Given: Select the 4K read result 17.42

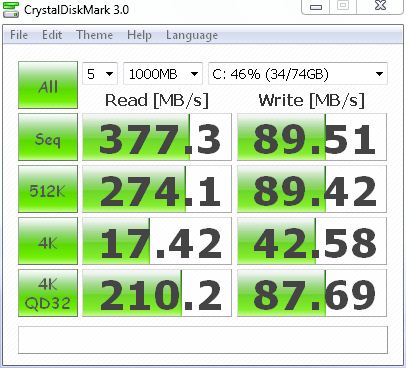Looking at the screenshot, I should (157, 241).
